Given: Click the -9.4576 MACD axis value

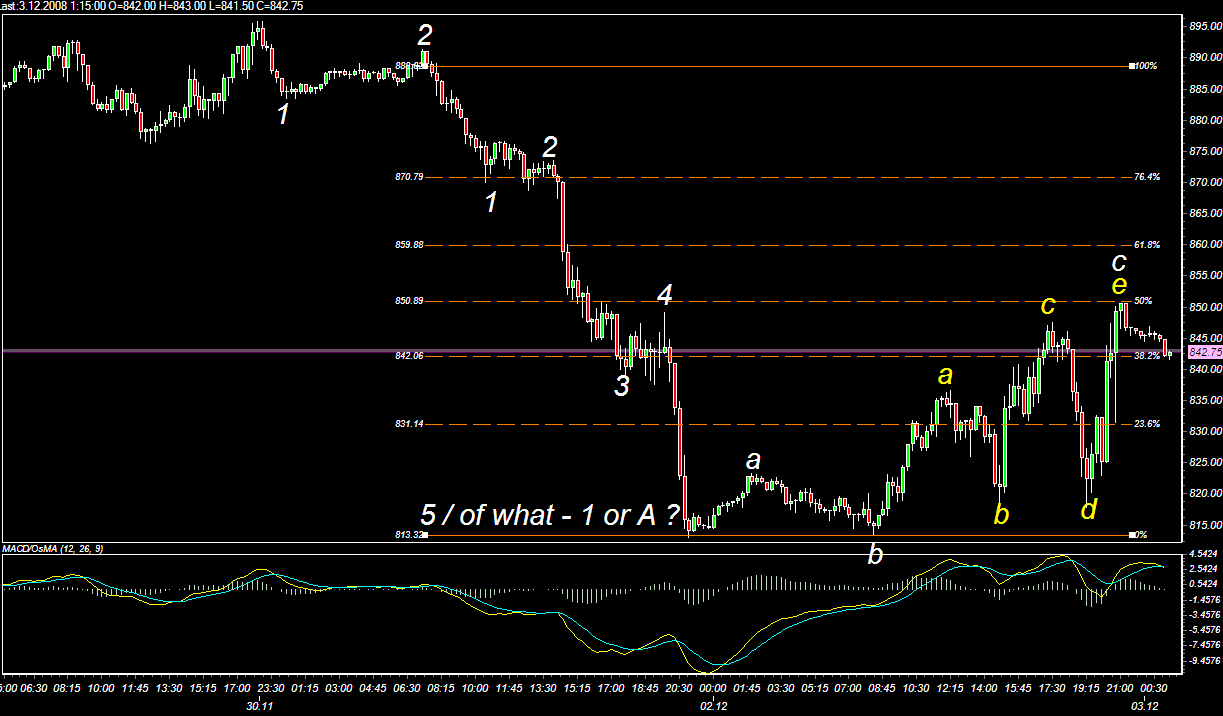Looking at the screenshot, I should tap(1203, 661).
